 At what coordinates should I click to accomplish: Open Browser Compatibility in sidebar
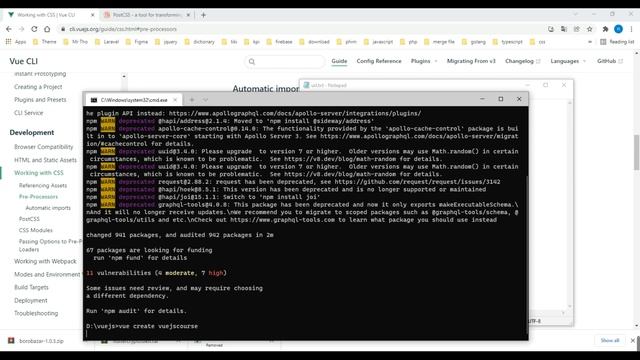pyautogui.click(x=44, y=147)
